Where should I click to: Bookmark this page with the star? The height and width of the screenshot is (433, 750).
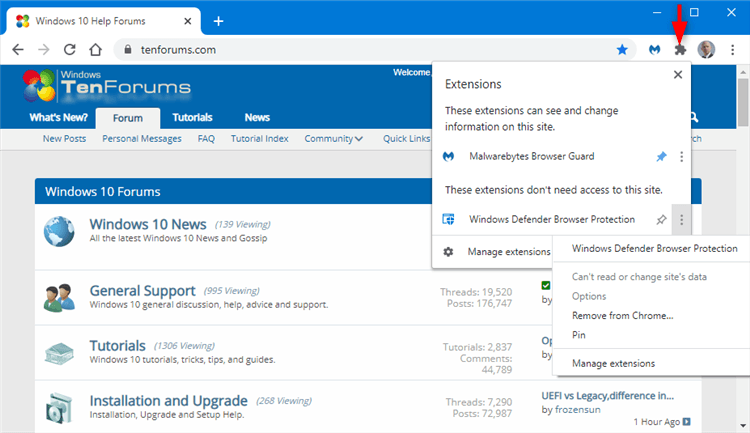[x=622, y=49]
